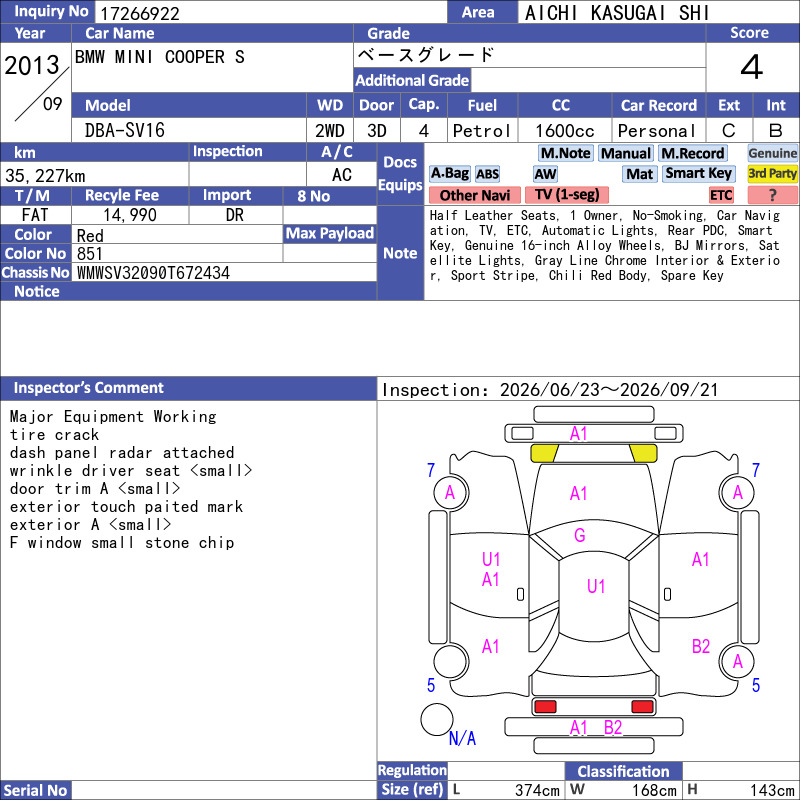Select the Additional Grade label
This screenshot has width=800, height=800.
[x=412, y=80]
